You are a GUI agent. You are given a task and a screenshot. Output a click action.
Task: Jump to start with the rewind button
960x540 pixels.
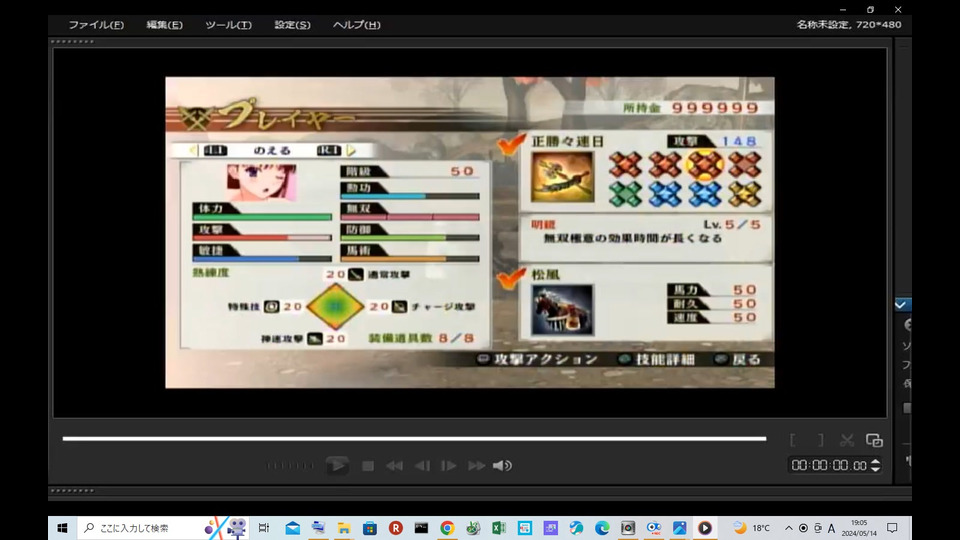pyautogui.click(x=394, y=466)
